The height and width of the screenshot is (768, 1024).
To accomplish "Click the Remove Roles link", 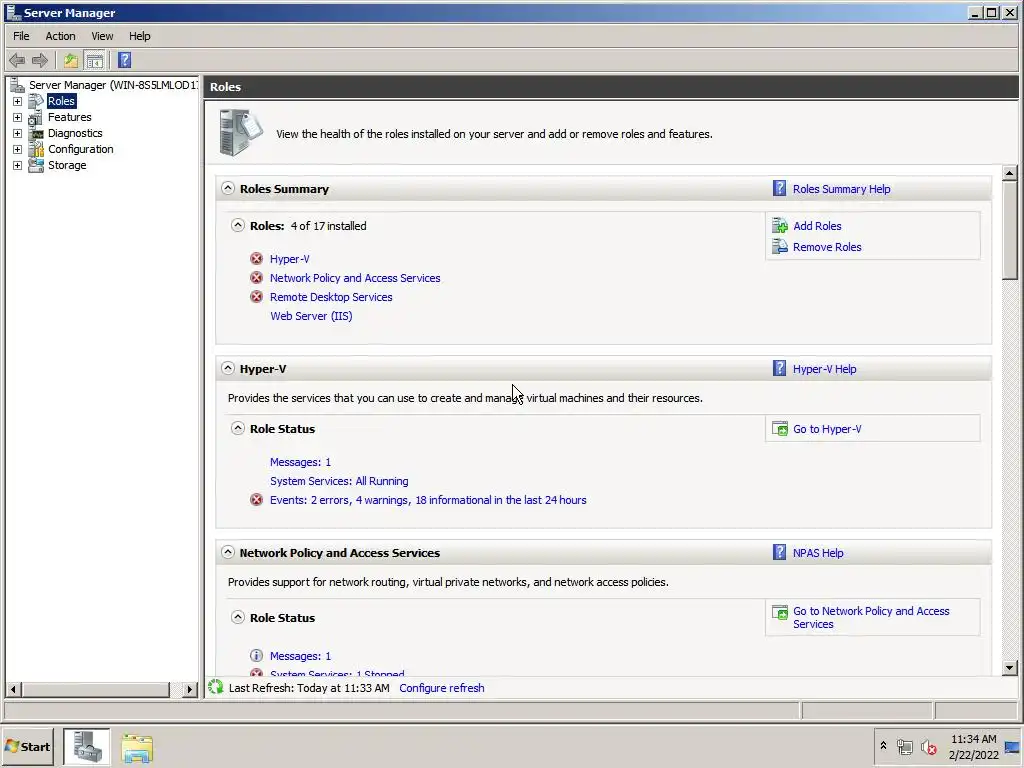I will [827, 247].
